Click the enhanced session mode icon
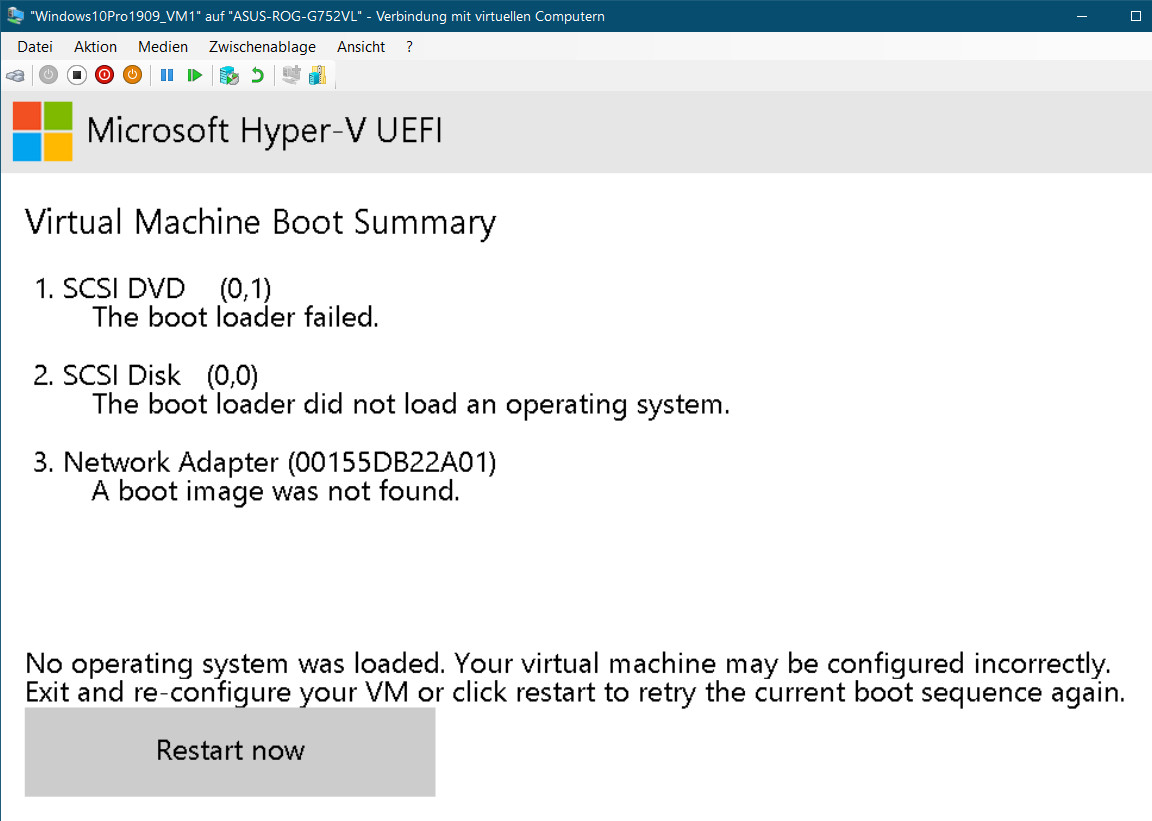The height and width of the screenshot is (821, 1152). point(292,75)
